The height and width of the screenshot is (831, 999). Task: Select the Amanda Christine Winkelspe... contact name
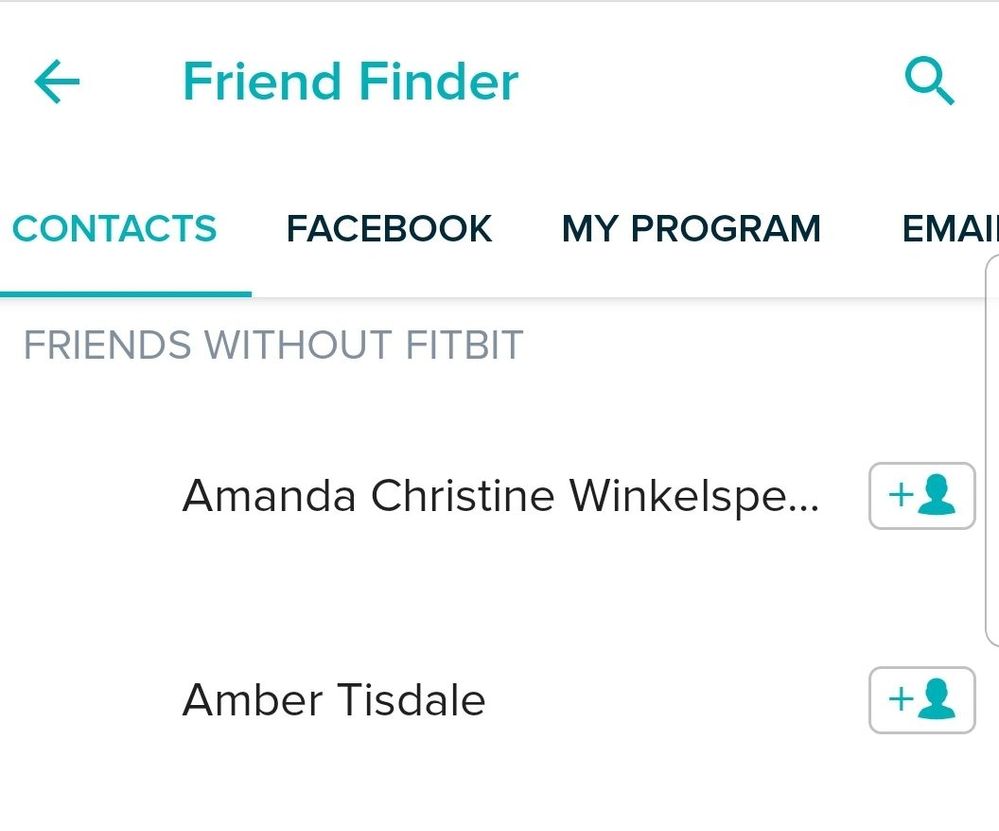pos(500,496)
